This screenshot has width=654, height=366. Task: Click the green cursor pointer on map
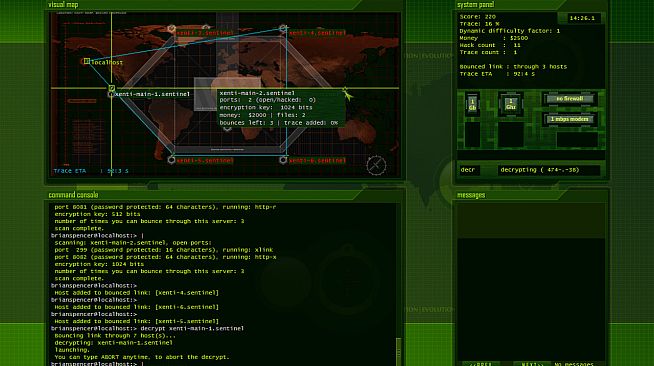(x=347, y=93)
